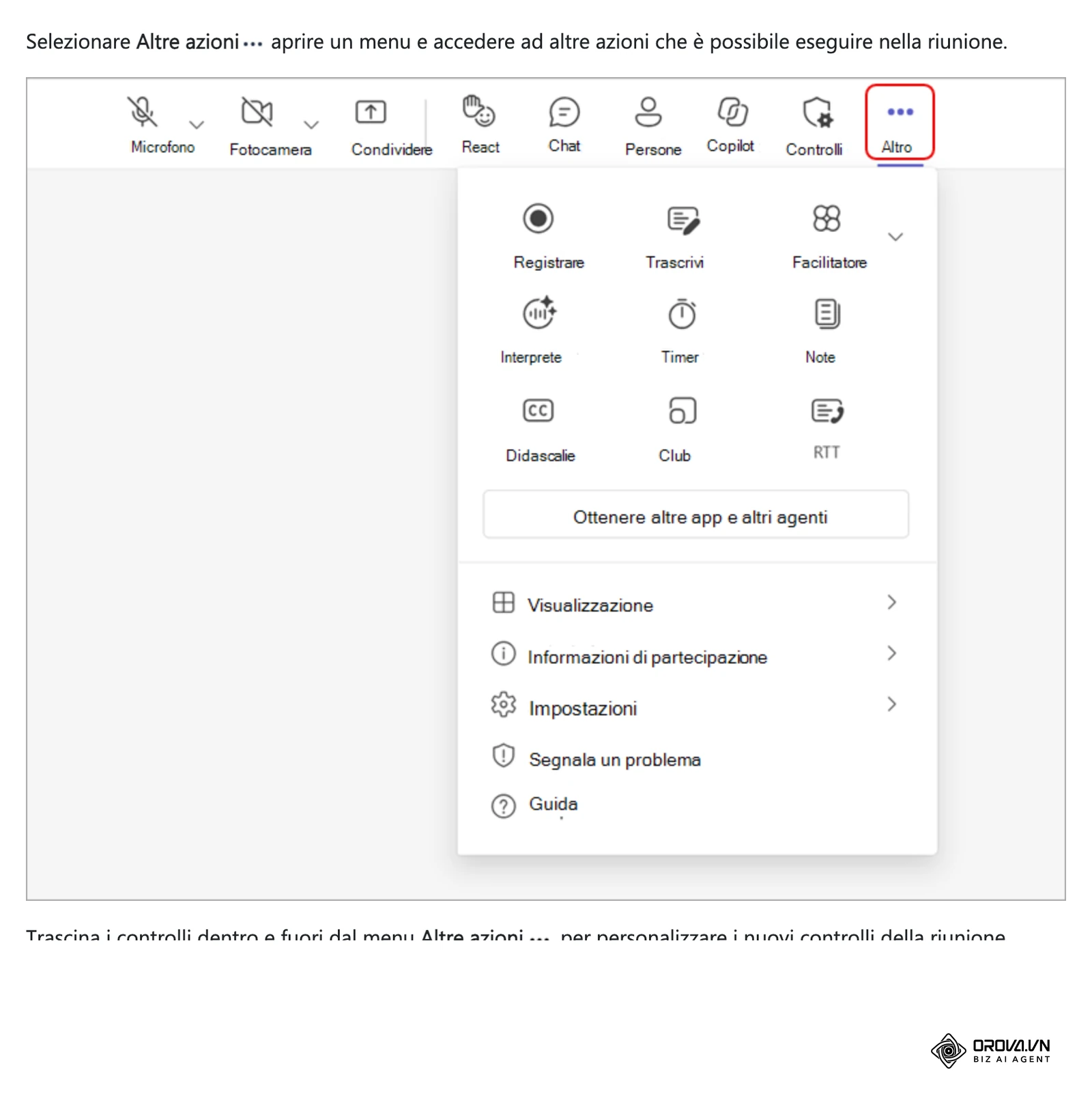Open the Condividere share icon
The height and width of the screenshot is (1096, 1092).
coord(371,112)
